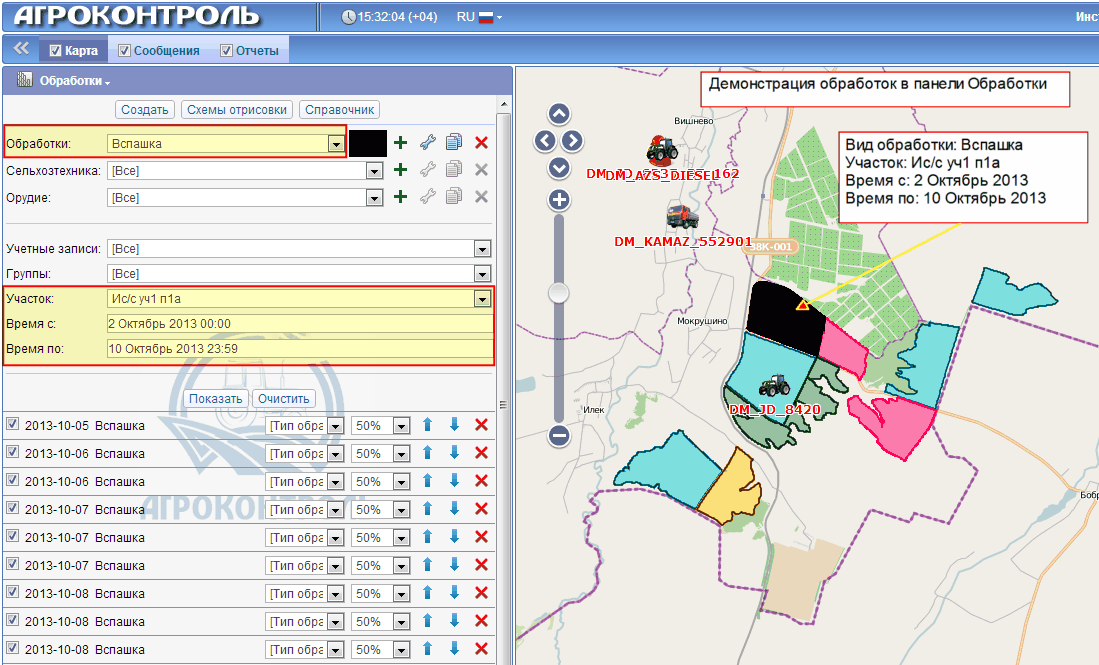The width and height of the screenshot is (1099, 665).
Task: Delete the Вспашка treatment with red X
Action: pos(481,143)
